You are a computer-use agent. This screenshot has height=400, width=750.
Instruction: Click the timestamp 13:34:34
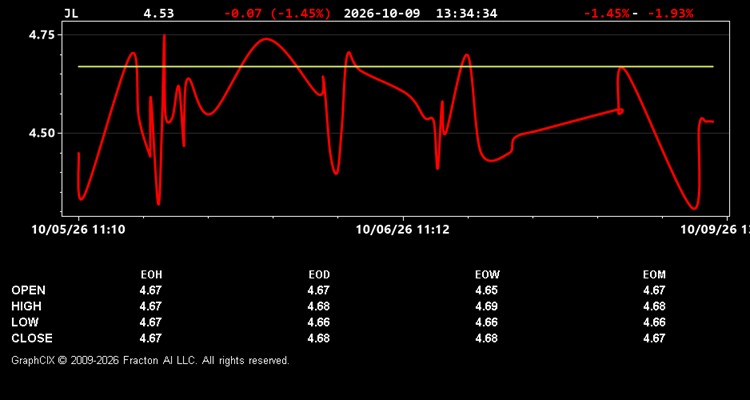point(466,13)
